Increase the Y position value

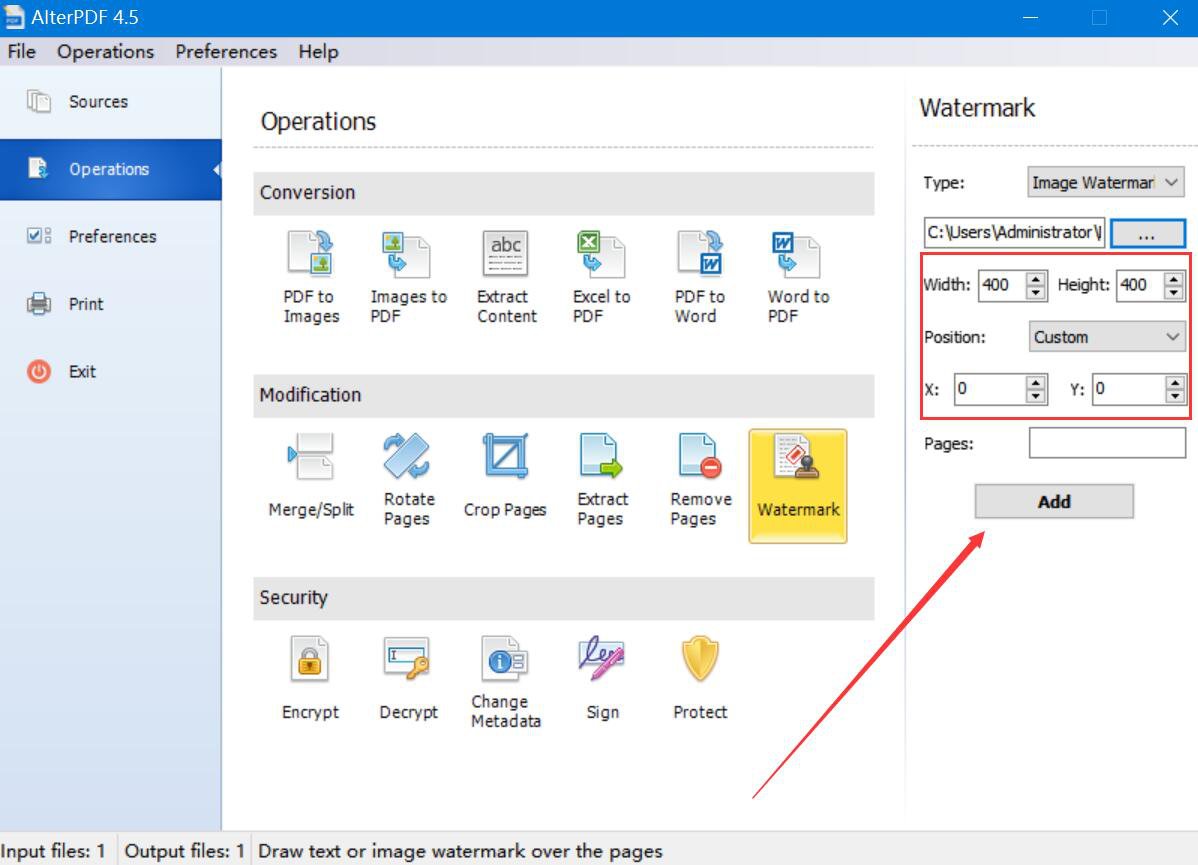click(1175, 383)
